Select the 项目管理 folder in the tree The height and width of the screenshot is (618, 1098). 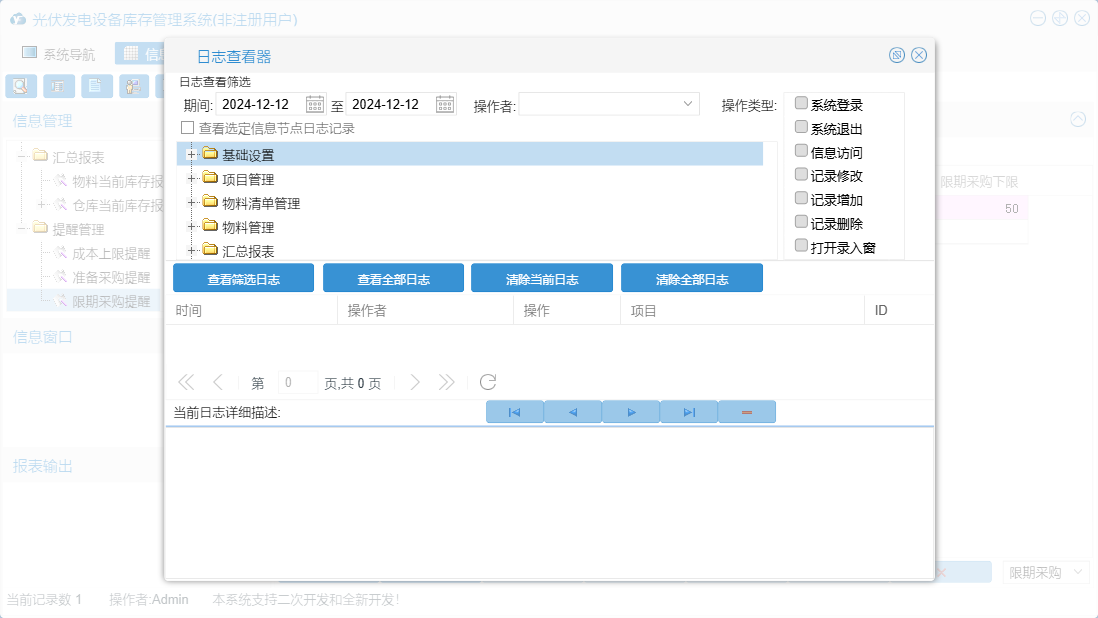coord(247,179)
